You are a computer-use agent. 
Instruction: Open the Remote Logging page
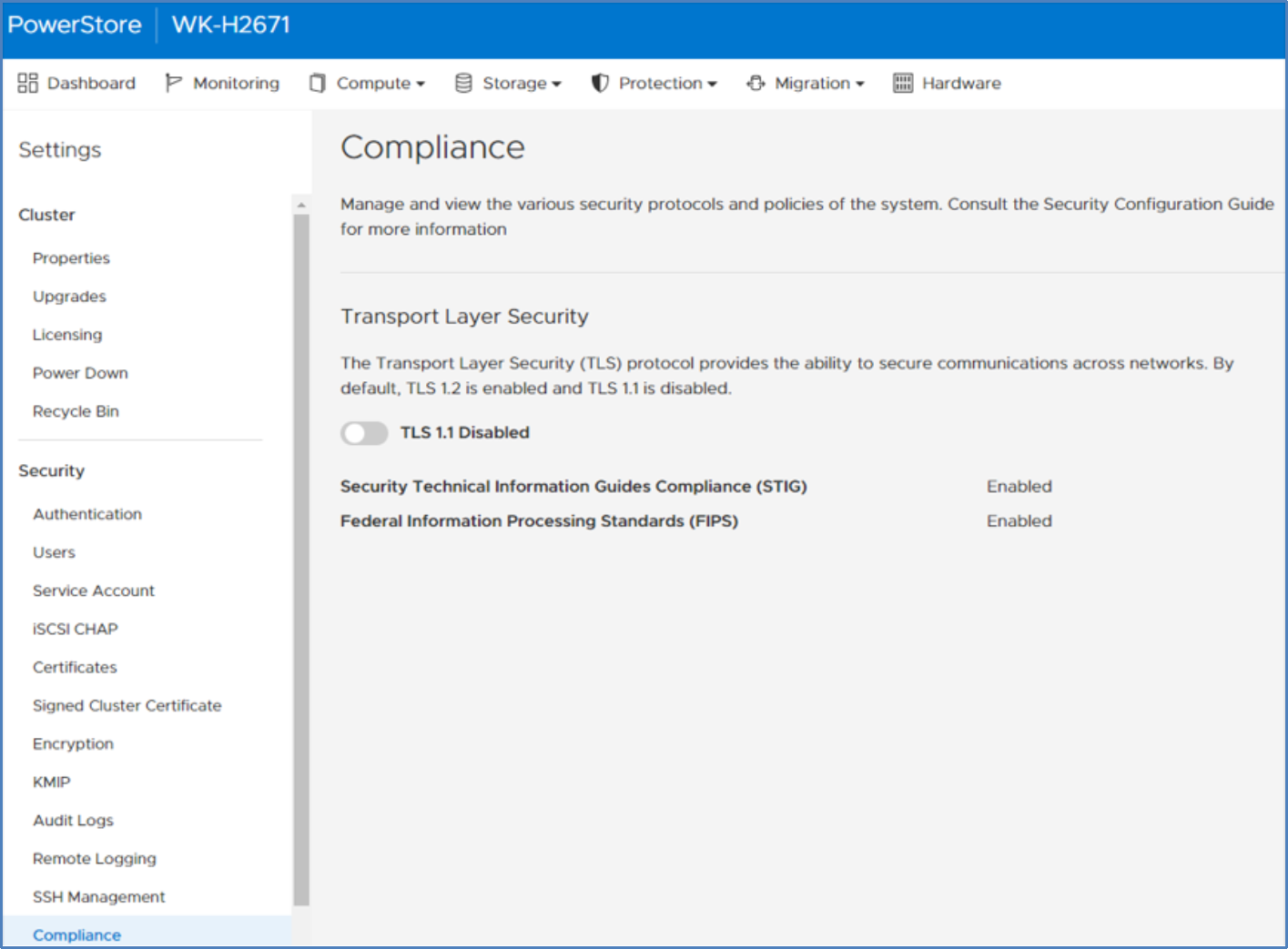pyautogui.click(x=95, y=858)
